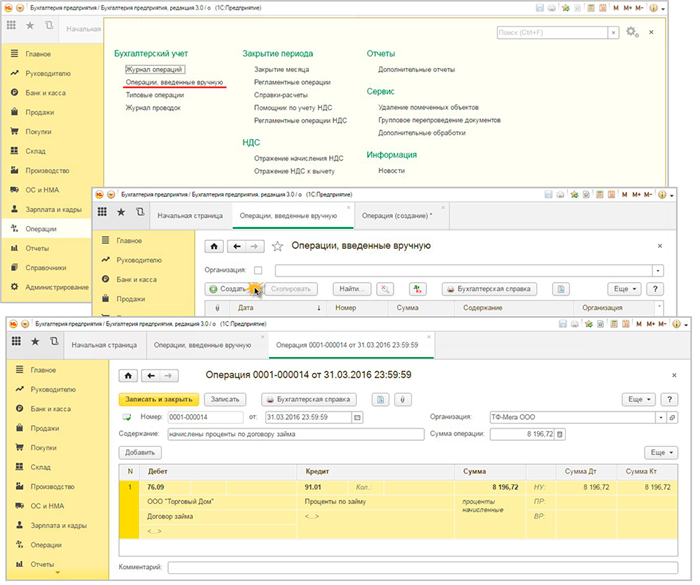Image resolution: width=700 pixels, height=585 pixels.
Task: Toggle the Организация filter checkbox
Action: [258, 270]
